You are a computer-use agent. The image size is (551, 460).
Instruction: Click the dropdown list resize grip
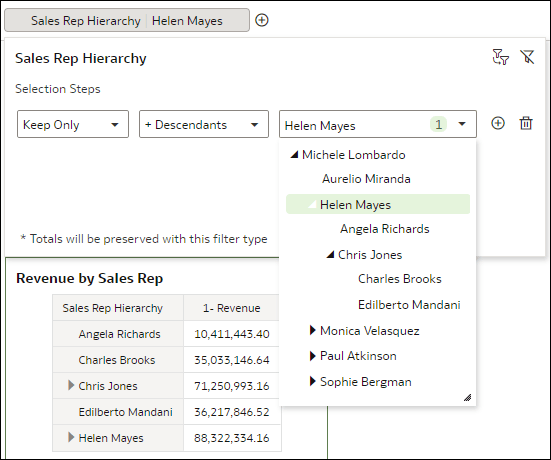point(468,397)
